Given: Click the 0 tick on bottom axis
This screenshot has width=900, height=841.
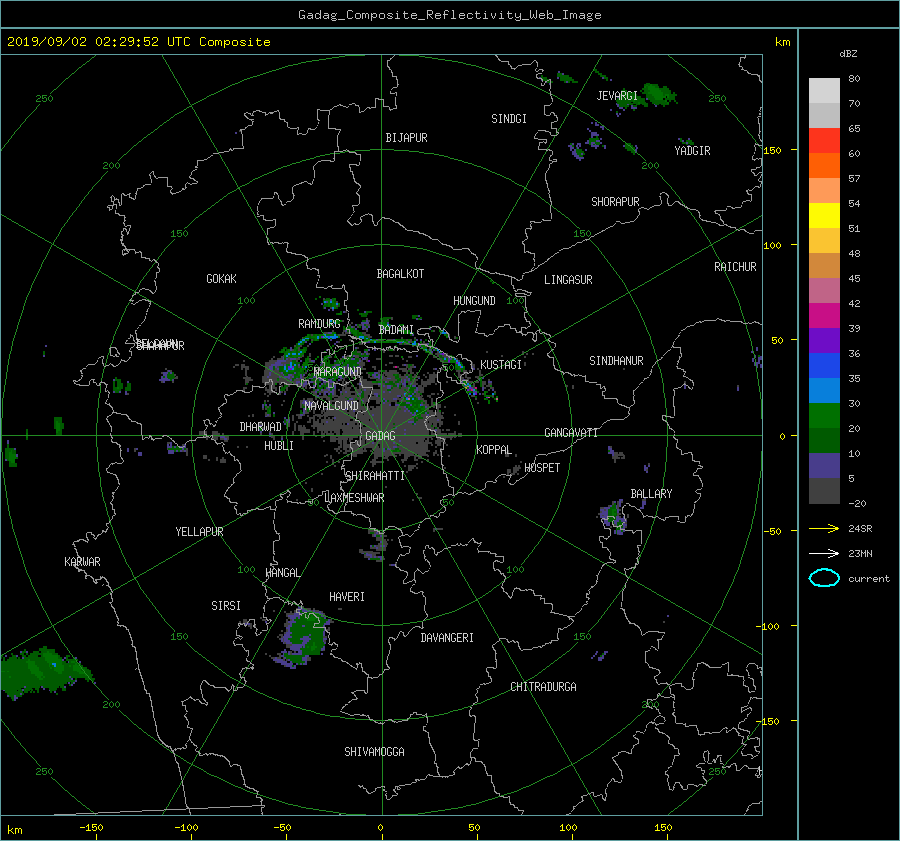Looking at the screenshot, I should click(x=380, y=827).
